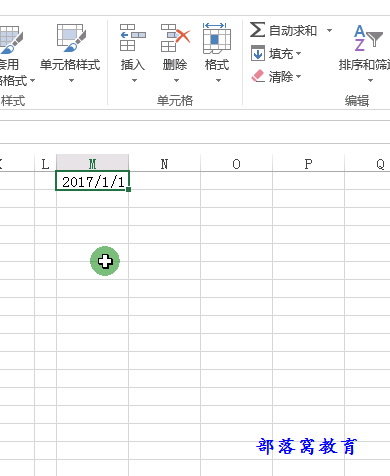Click the Fill down-arrow icon
Image resolution: width=390 pixels, height=476 pixels.
[258, 53]
